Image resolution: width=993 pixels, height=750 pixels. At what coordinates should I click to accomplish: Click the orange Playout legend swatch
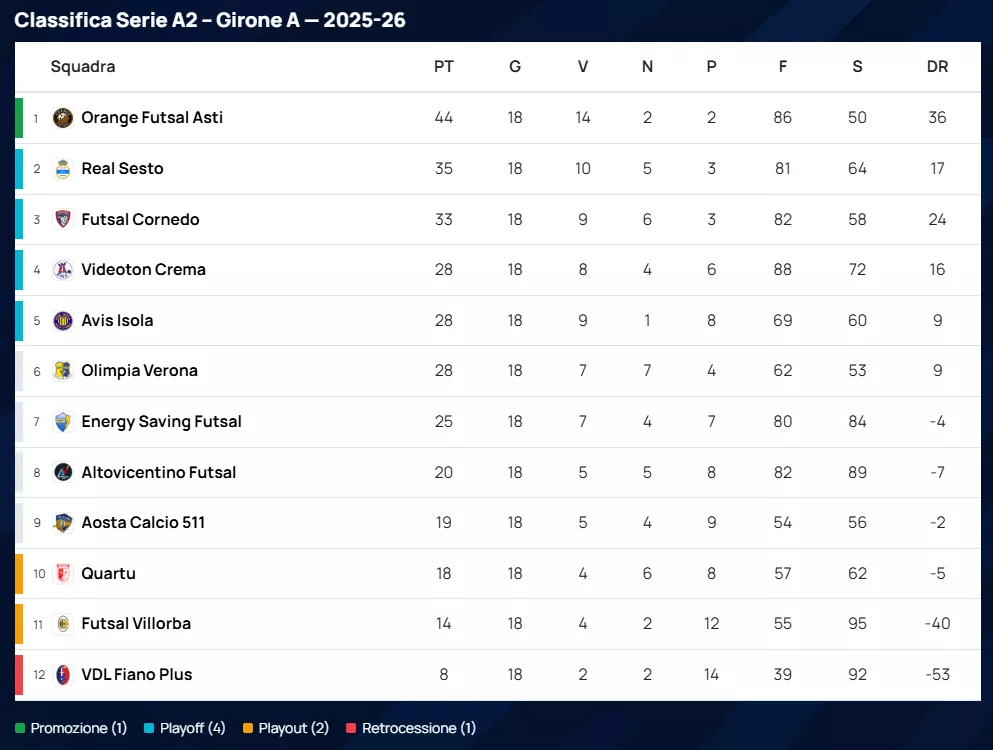point(248,729)
